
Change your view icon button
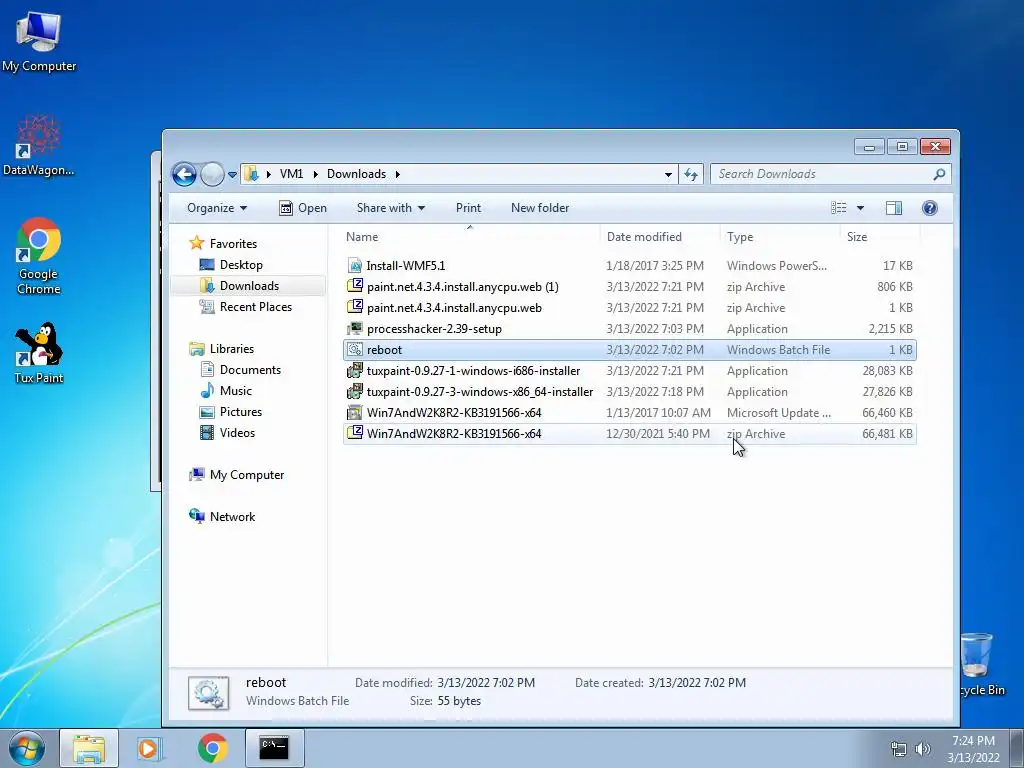point(839,208)
